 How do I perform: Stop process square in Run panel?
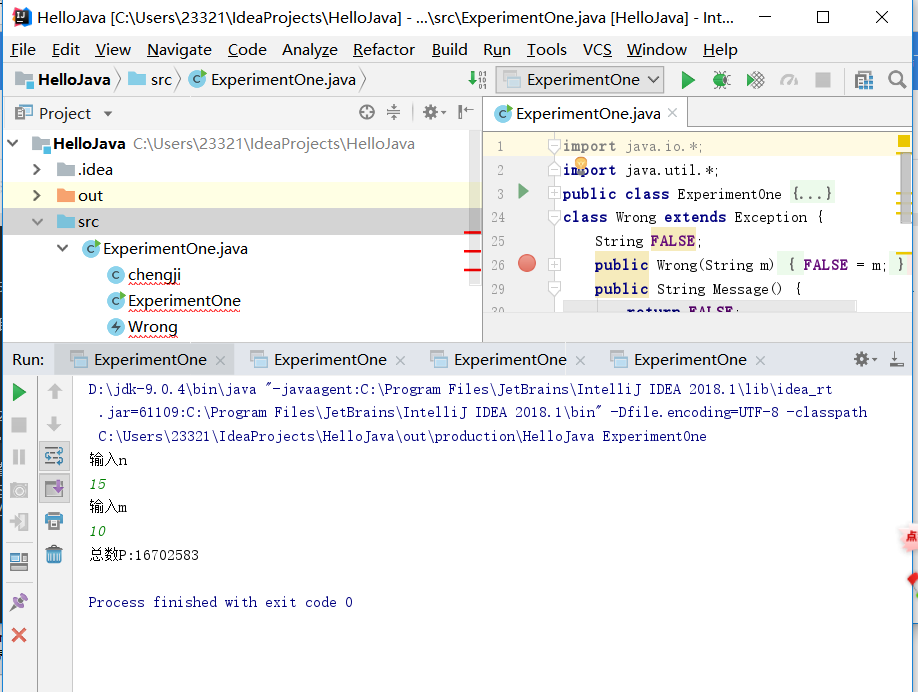click(19, 424)
